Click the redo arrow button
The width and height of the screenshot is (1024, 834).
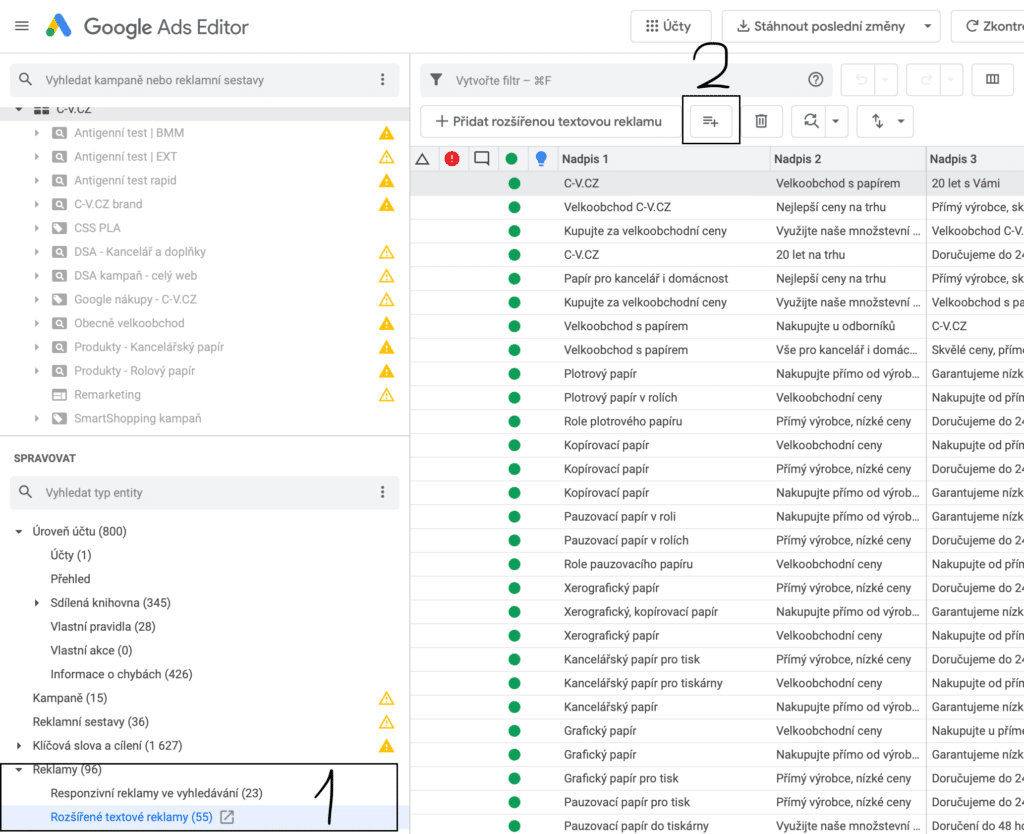point(926,80)
